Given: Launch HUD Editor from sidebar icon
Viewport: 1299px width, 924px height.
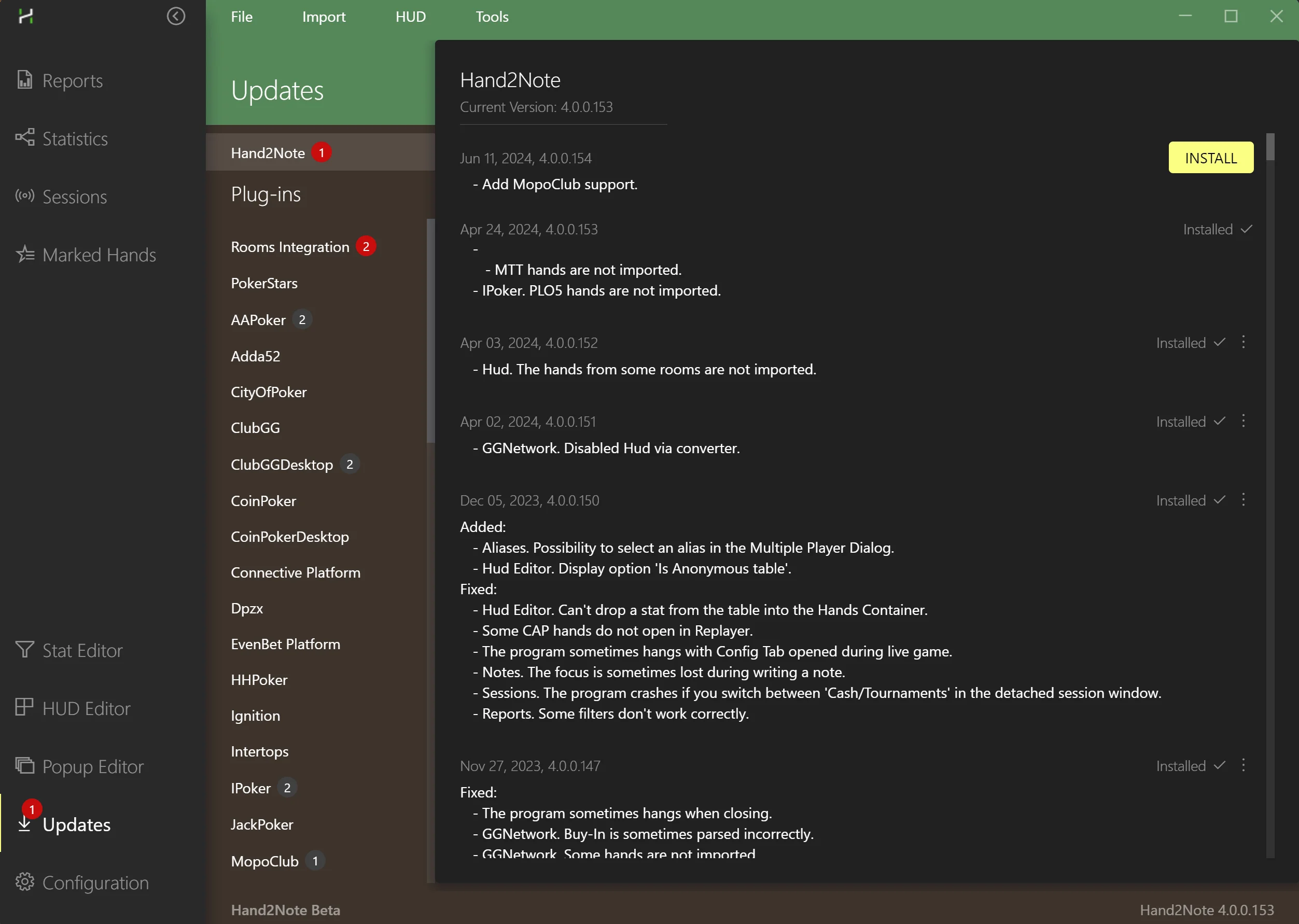Looking at the screenshot, I should pyautogui.click(x=24, y=707).
